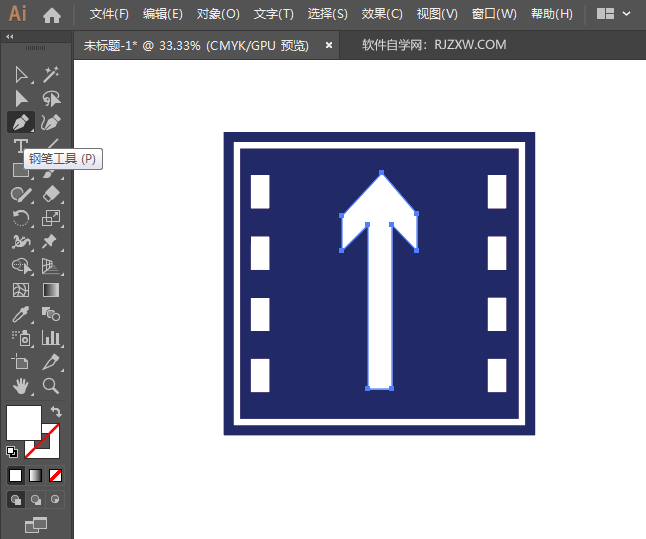Image resolution: width=646 pixels, height=539 pixels.
Task: Open the 帮助(H) menu
Action: (552, 14)
